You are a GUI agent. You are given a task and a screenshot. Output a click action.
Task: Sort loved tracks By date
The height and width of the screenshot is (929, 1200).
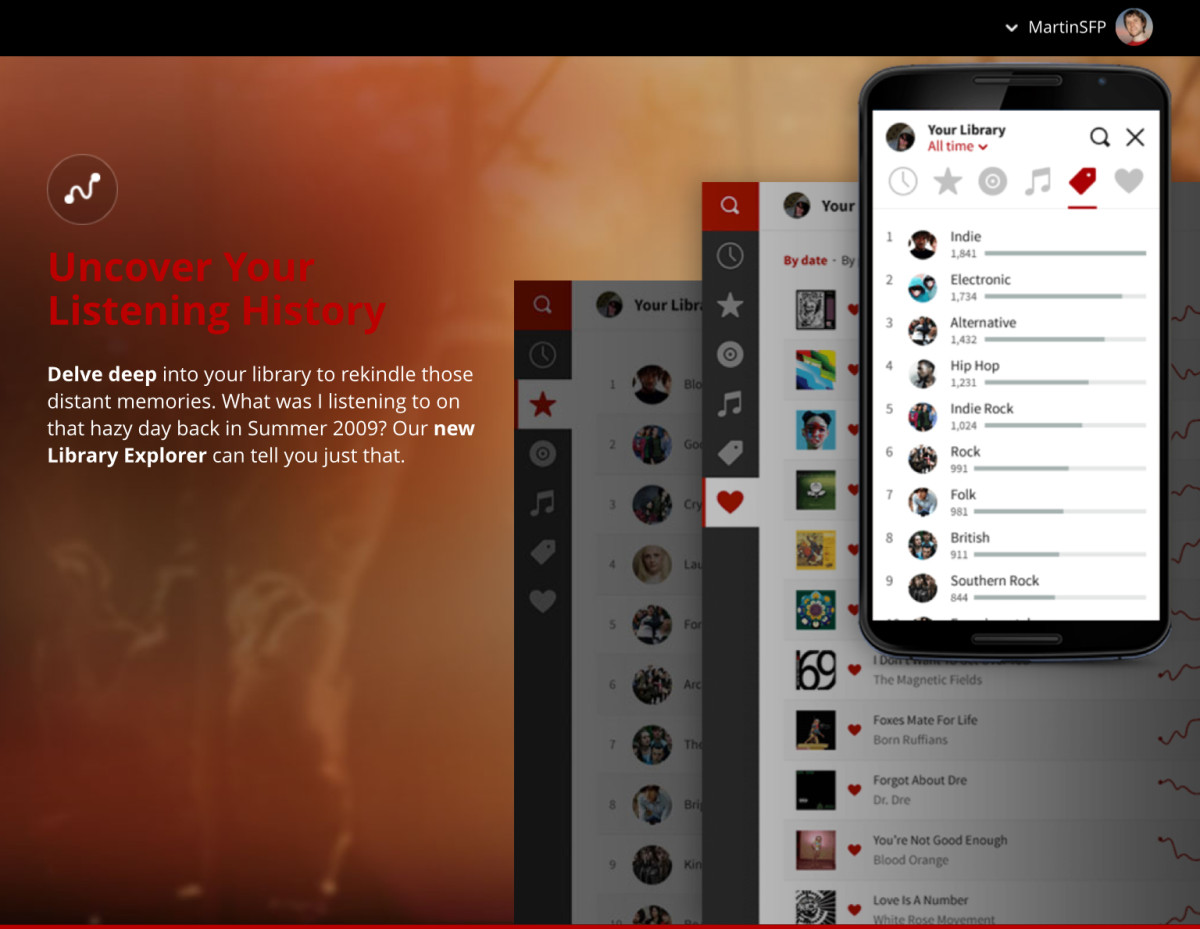pyautogui.click(x=805, y=260)
